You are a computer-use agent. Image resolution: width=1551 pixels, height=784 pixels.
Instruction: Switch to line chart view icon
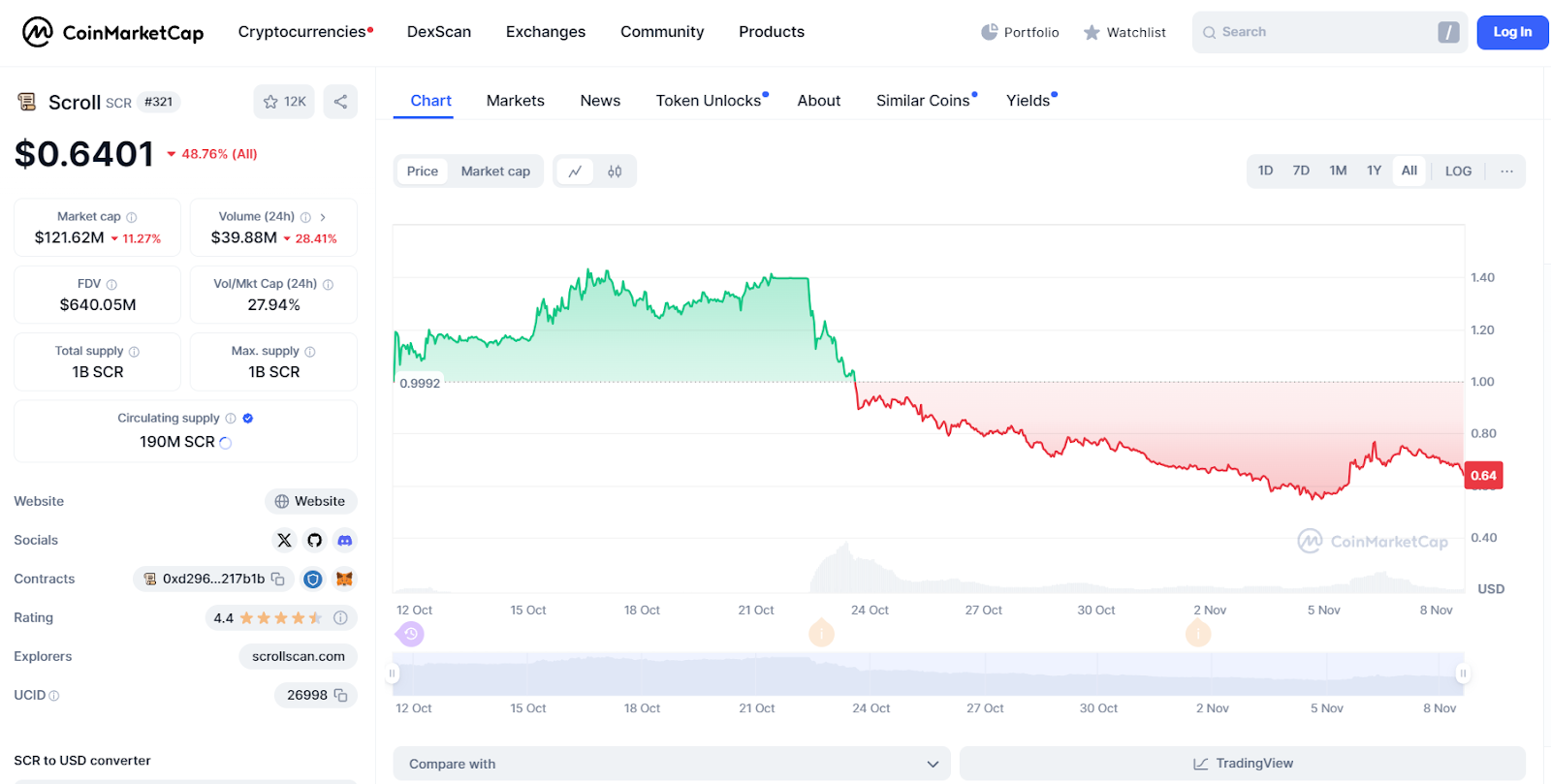pos(575,172)
